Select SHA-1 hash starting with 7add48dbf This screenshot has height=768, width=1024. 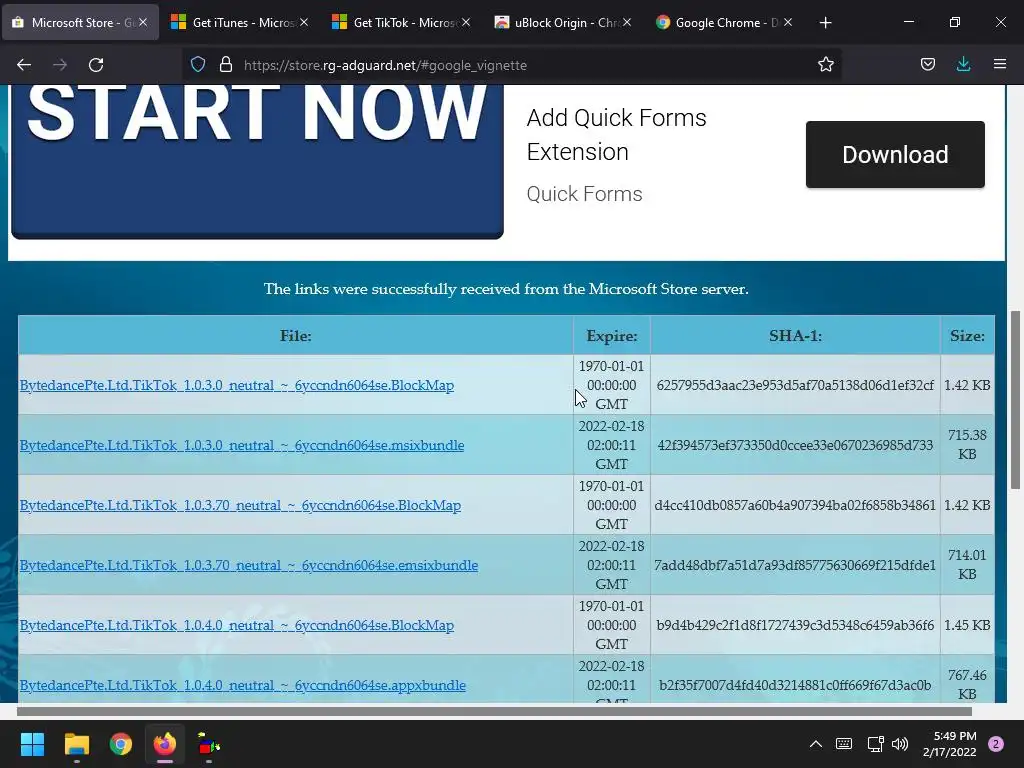point(795,566)
